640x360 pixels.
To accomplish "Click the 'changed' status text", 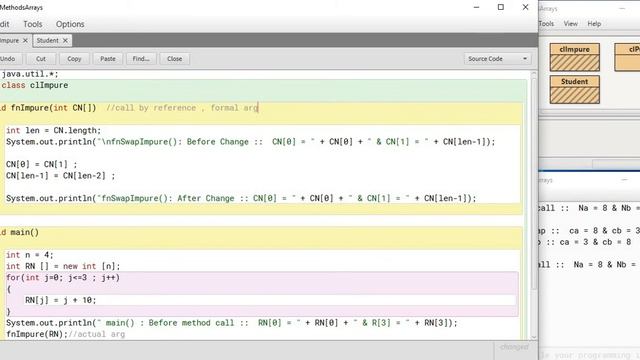I will [x=514, y=347].
